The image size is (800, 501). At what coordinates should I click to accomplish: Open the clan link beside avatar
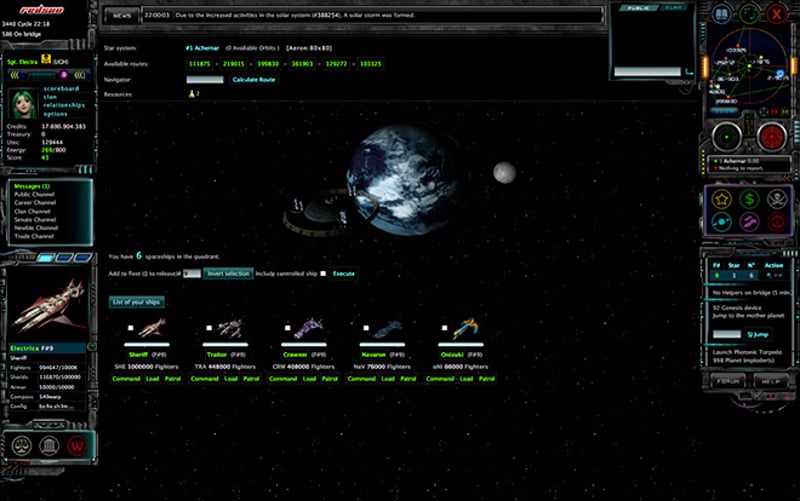[x=50, y=96]
